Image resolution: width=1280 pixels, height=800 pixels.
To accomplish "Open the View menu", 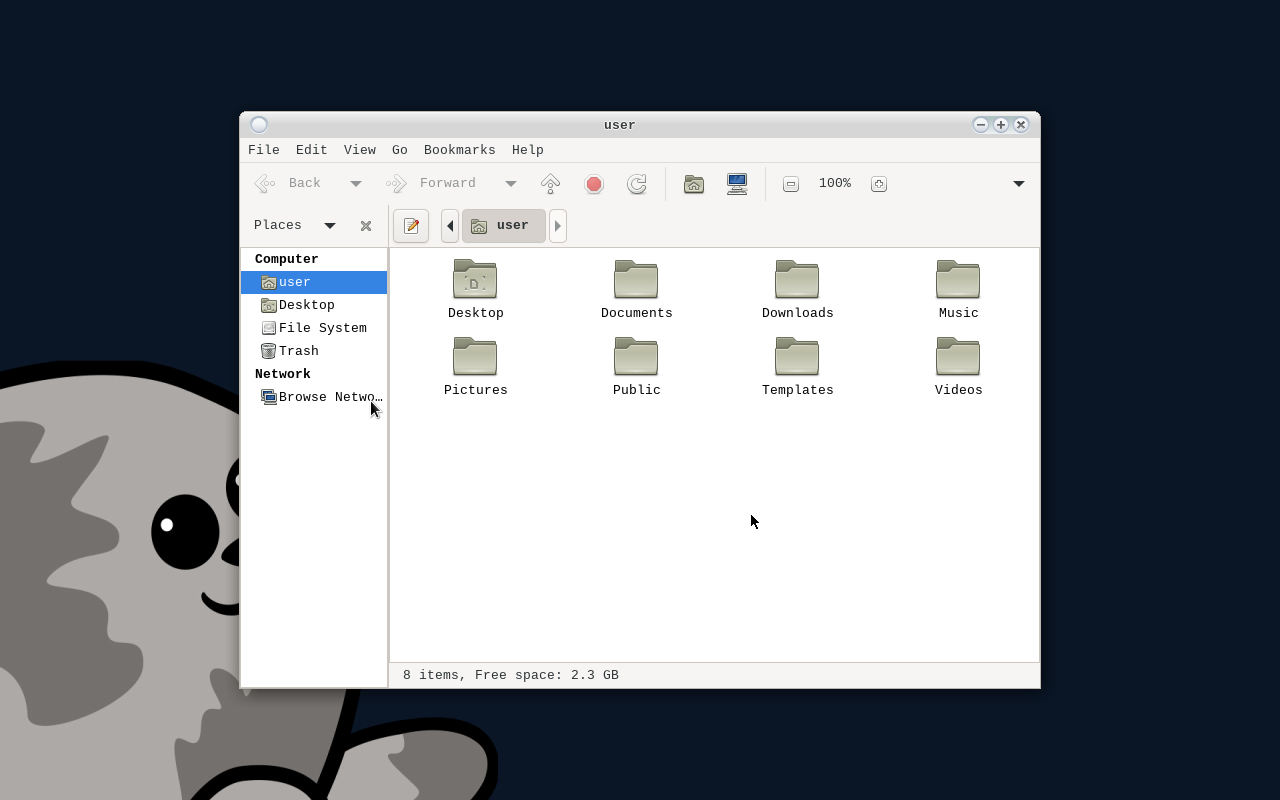I will (x=360, y=150).
